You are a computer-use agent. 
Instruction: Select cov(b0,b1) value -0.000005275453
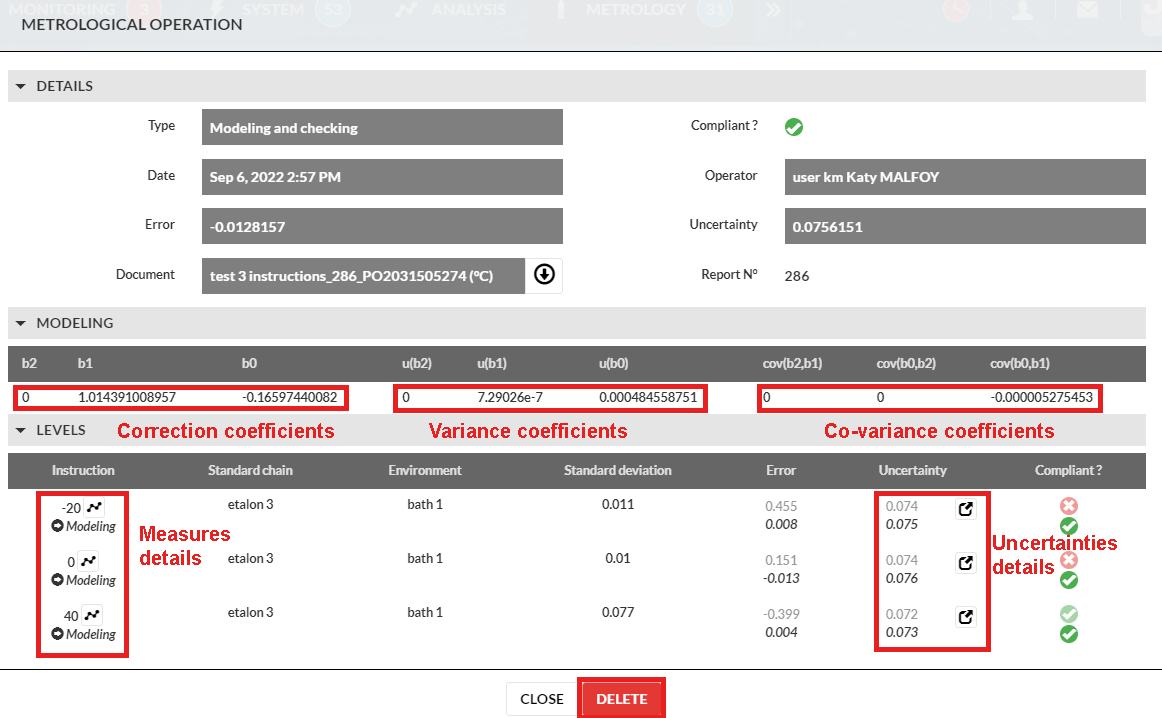(1041, 397)
